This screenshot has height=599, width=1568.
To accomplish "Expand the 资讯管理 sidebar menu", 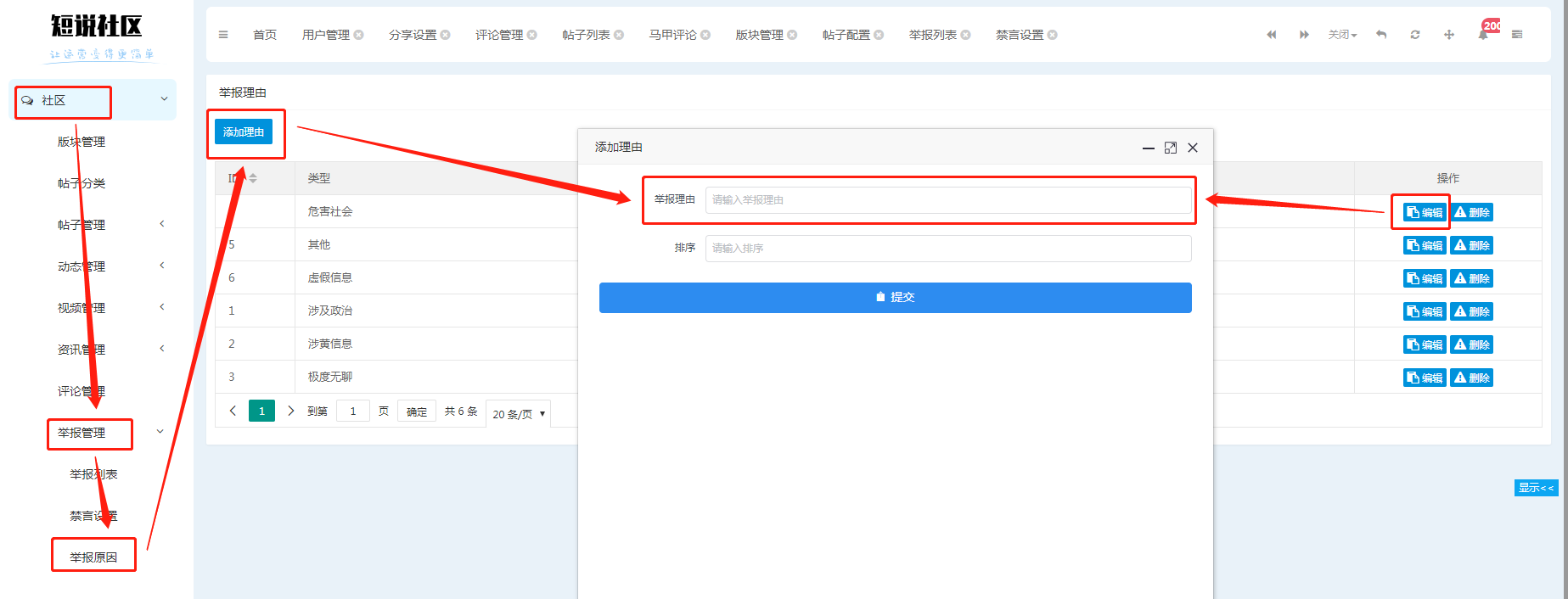I will [x=162, y=349].
